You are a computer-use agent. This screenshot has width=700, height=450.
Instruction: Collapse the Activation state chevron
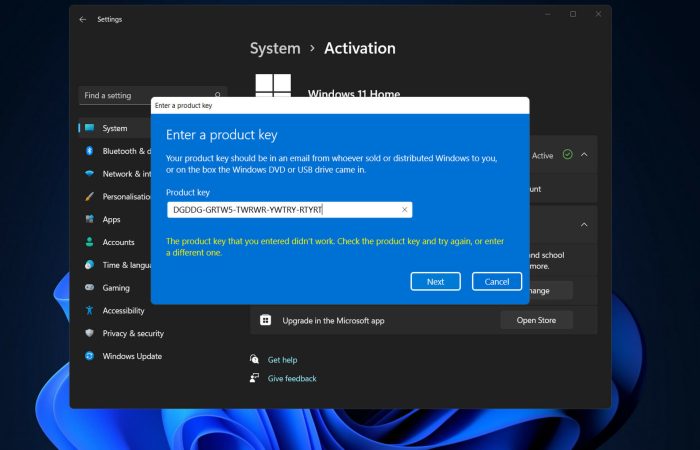[x=584, y=154]
